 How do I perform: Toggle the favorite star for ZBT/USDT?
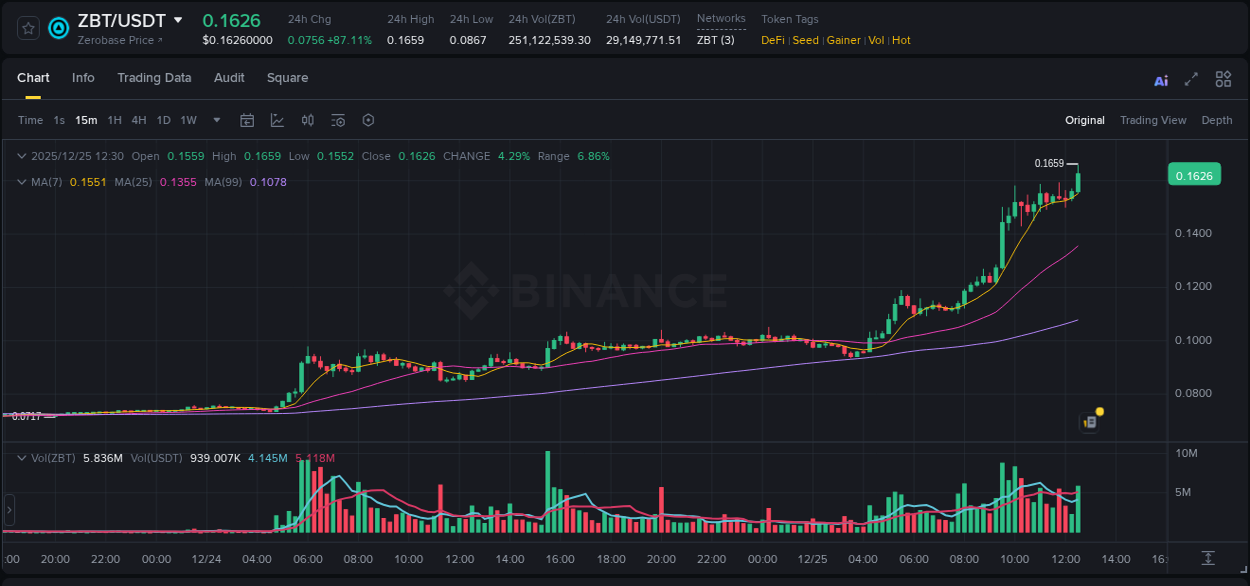pyautogui.click(x=27, y=28)
